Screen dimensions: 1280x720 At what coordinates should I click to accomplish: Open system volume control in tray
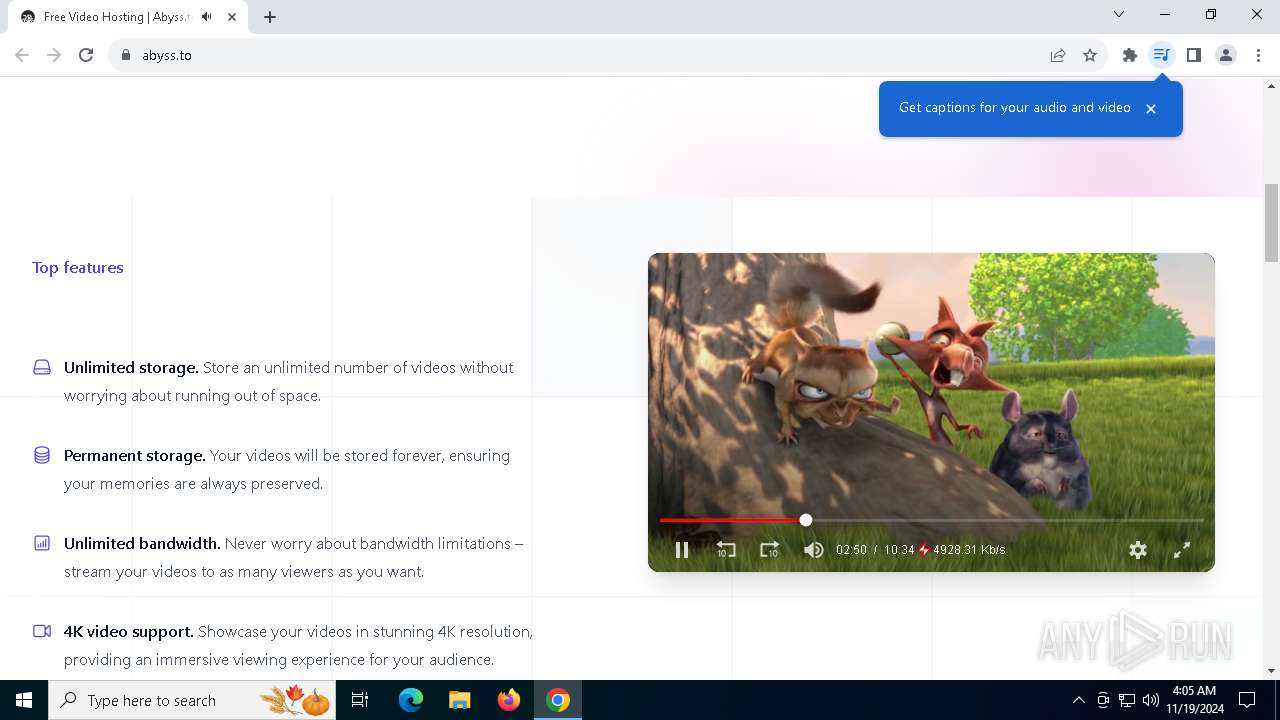(x=1151, y=700)
